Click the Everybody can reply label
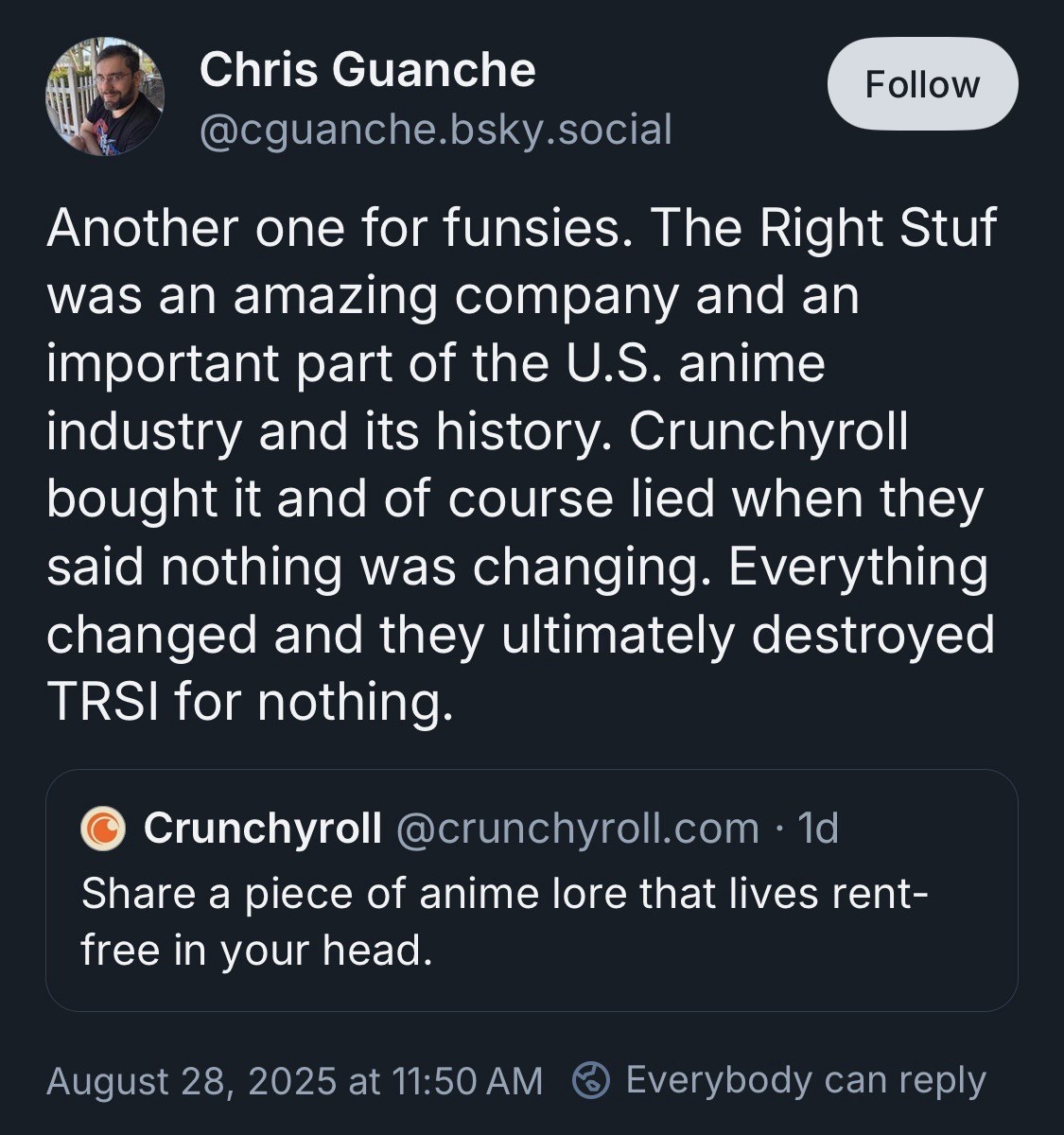The height and width of the screenshot is (1135, 1064). tap(806, 1080)
